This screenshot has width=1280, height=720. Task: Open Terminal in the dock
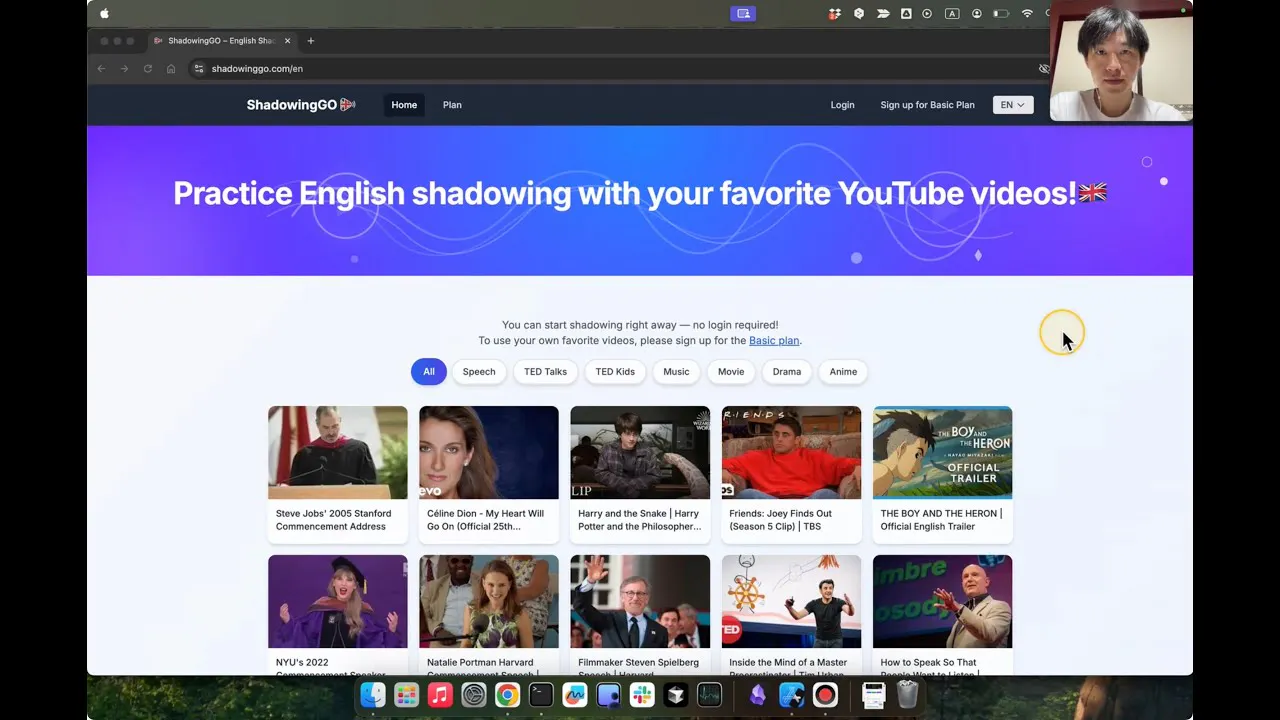541,695
